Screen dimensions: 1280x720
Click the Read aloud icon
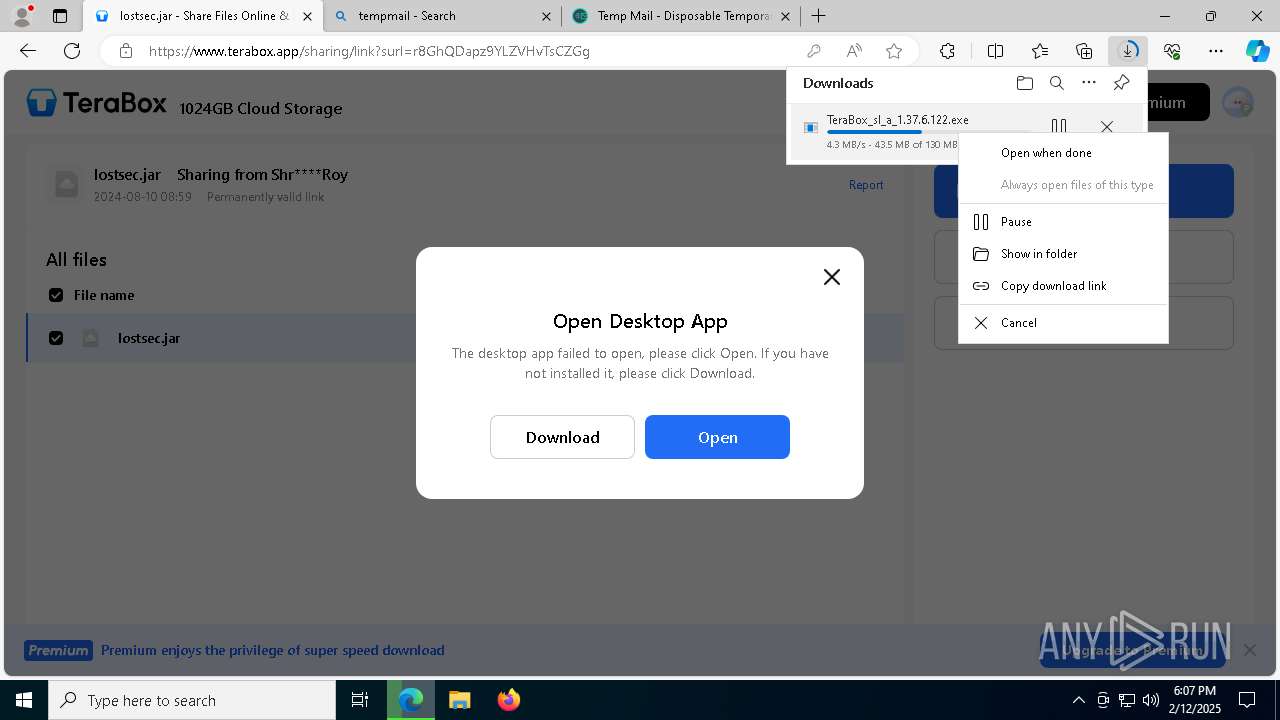point(854,51)
